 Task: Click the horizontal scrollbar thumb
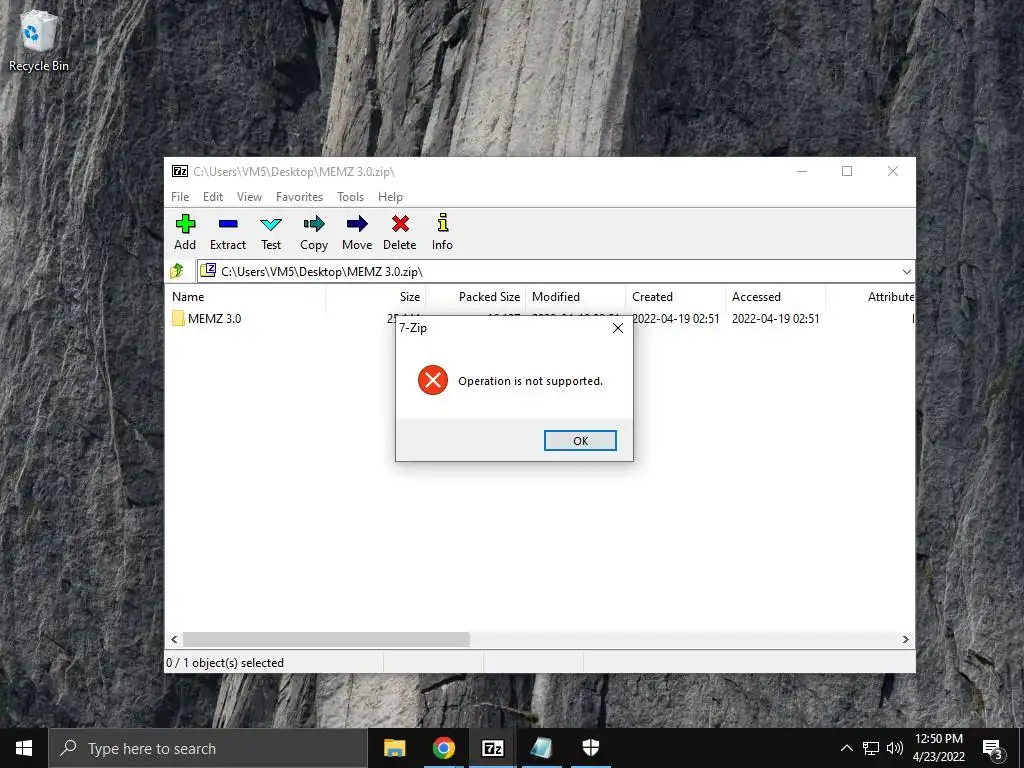pos(326,639)
